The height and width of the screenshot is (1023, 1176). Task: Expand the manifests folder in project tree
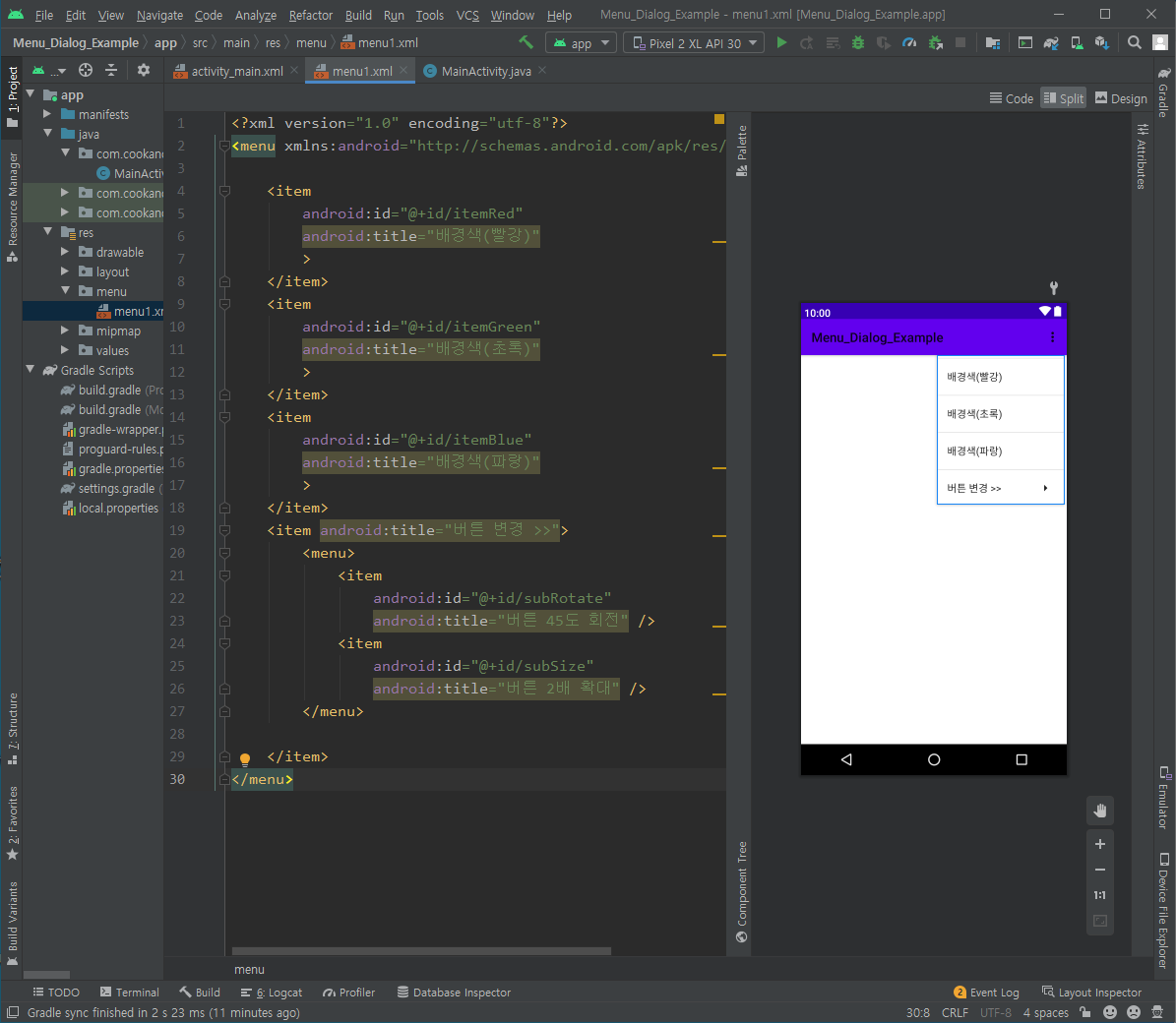click(x=47, y=114)
